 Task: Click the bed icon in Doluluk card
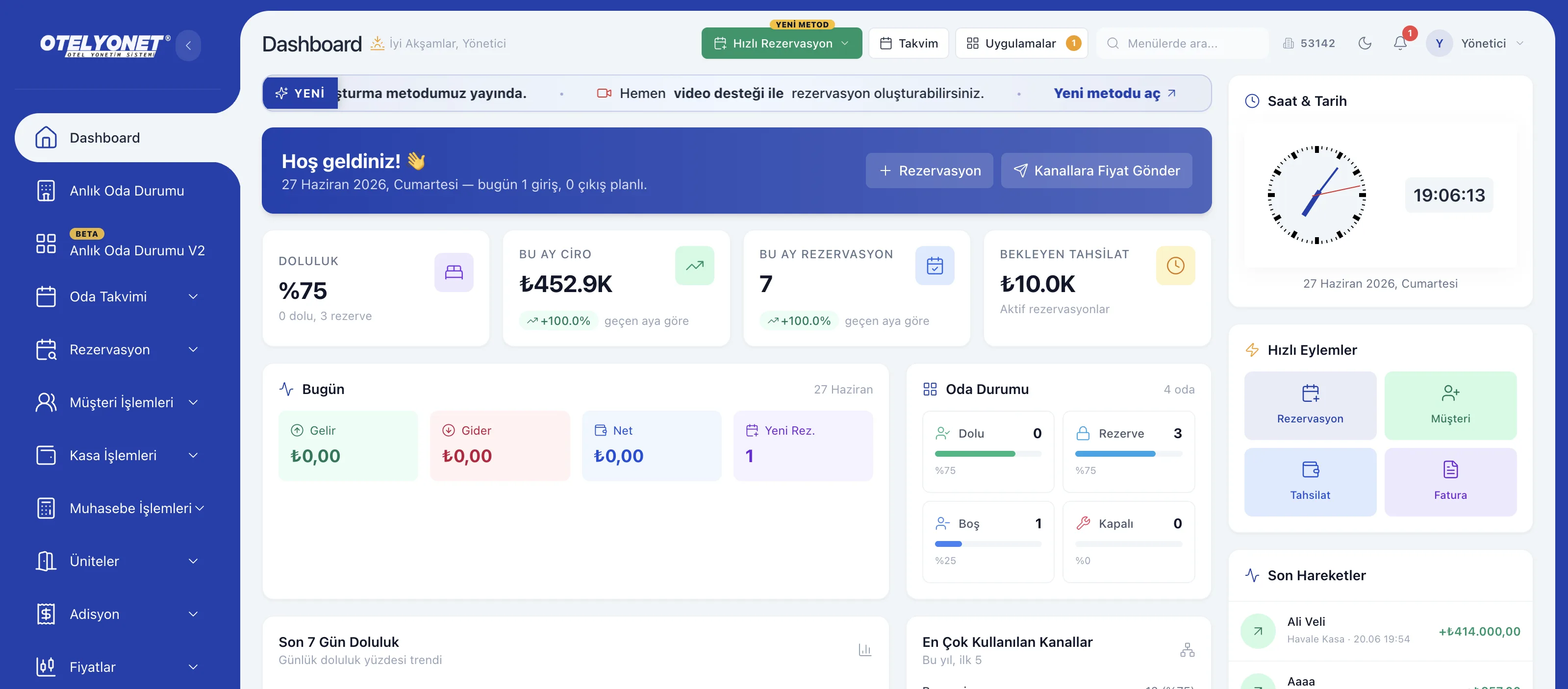click(454, 272)
